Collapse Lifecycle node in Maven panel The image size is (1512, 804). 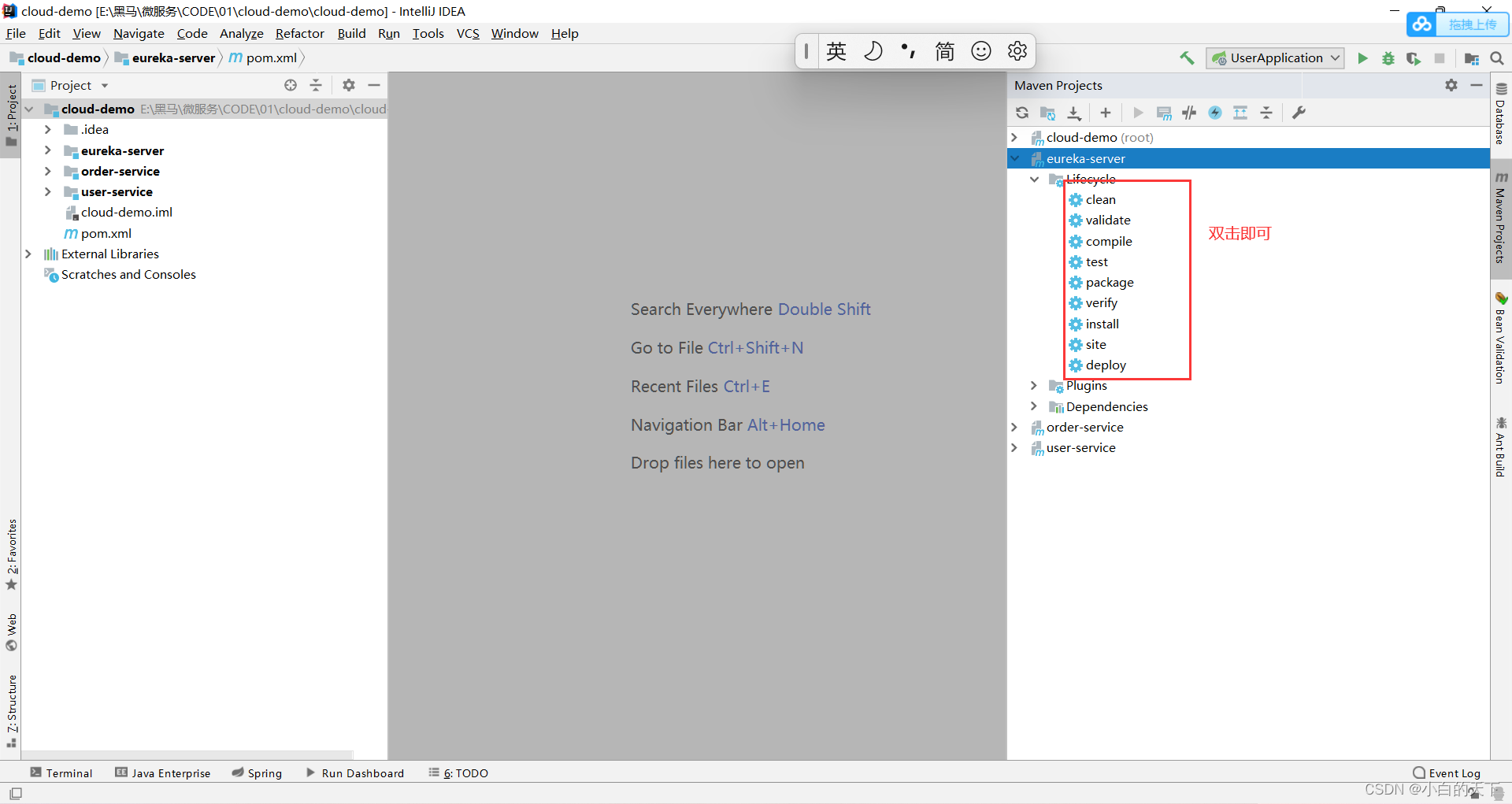(1035, 180)
